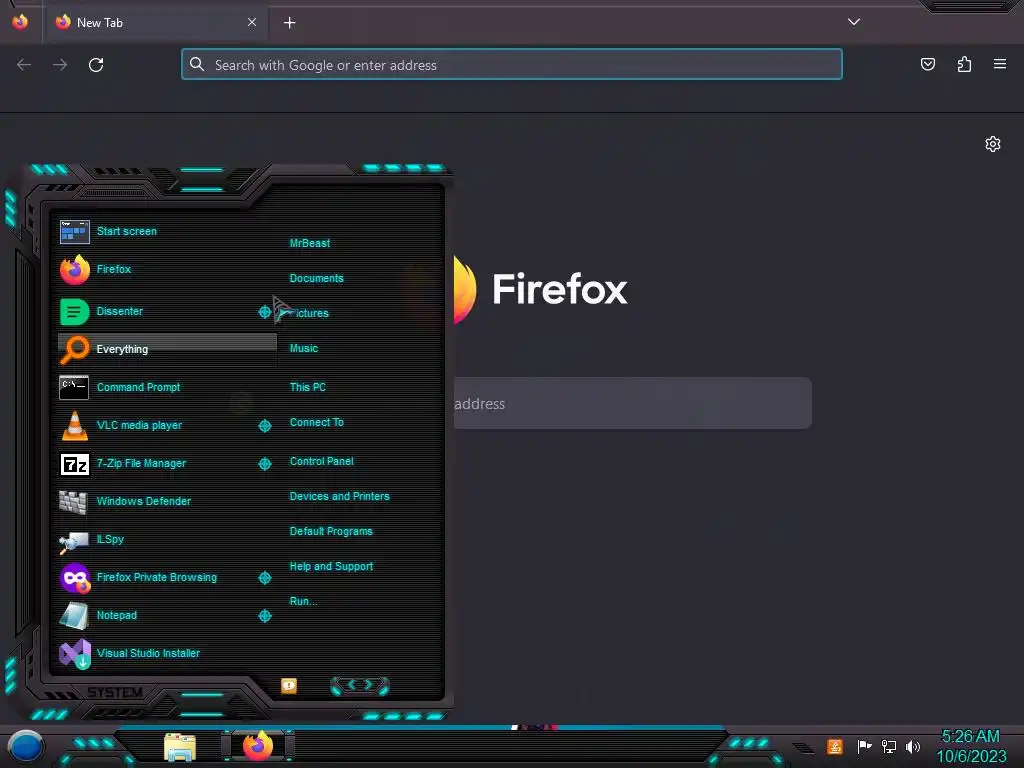Click the yellow alert icon in start menu
The height and width of the screenshot is (768, 1024).
point(289,686)
